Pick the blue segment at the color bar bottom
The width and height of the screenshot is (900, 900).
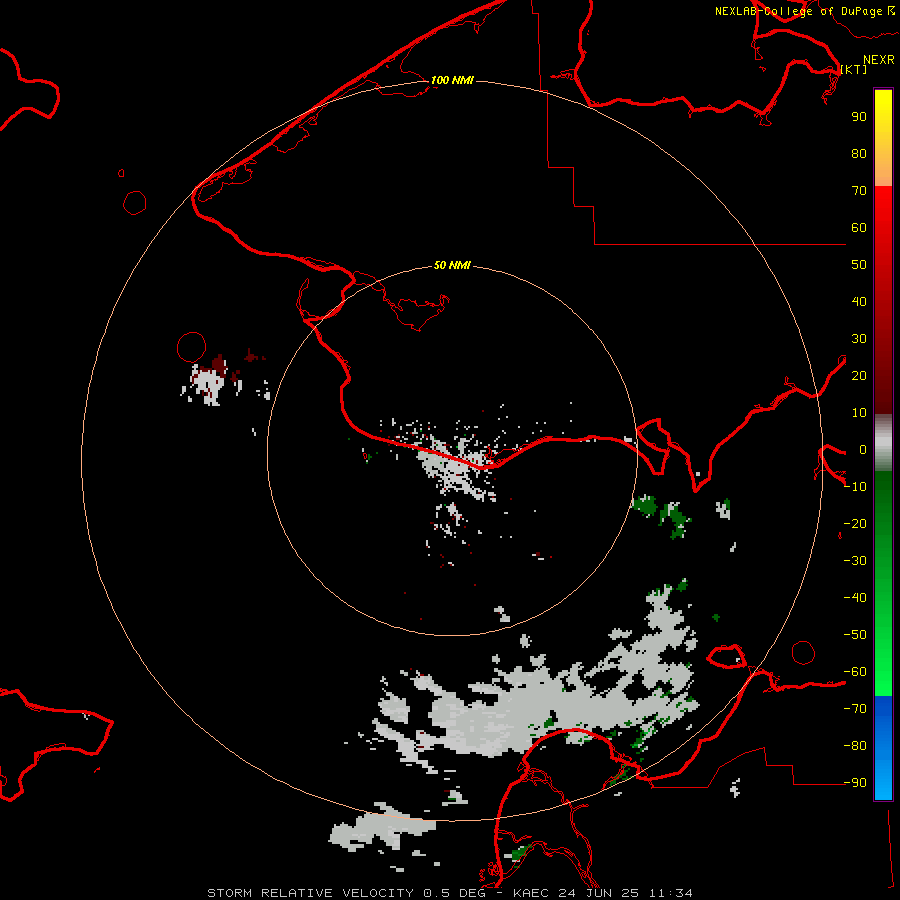[x=883, y=748]
